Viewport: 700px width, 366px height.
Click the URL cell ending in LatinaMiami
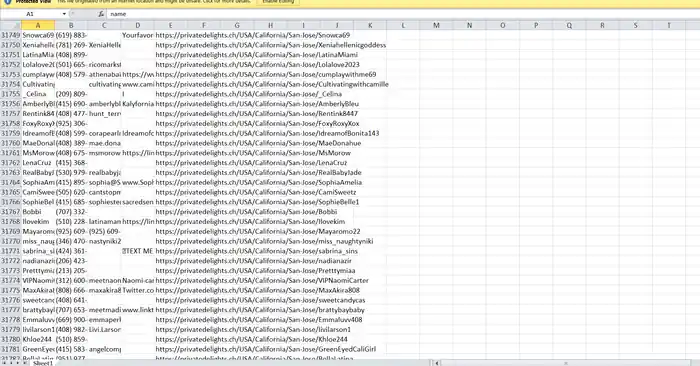pyautogui.click(x=257, y=54)
